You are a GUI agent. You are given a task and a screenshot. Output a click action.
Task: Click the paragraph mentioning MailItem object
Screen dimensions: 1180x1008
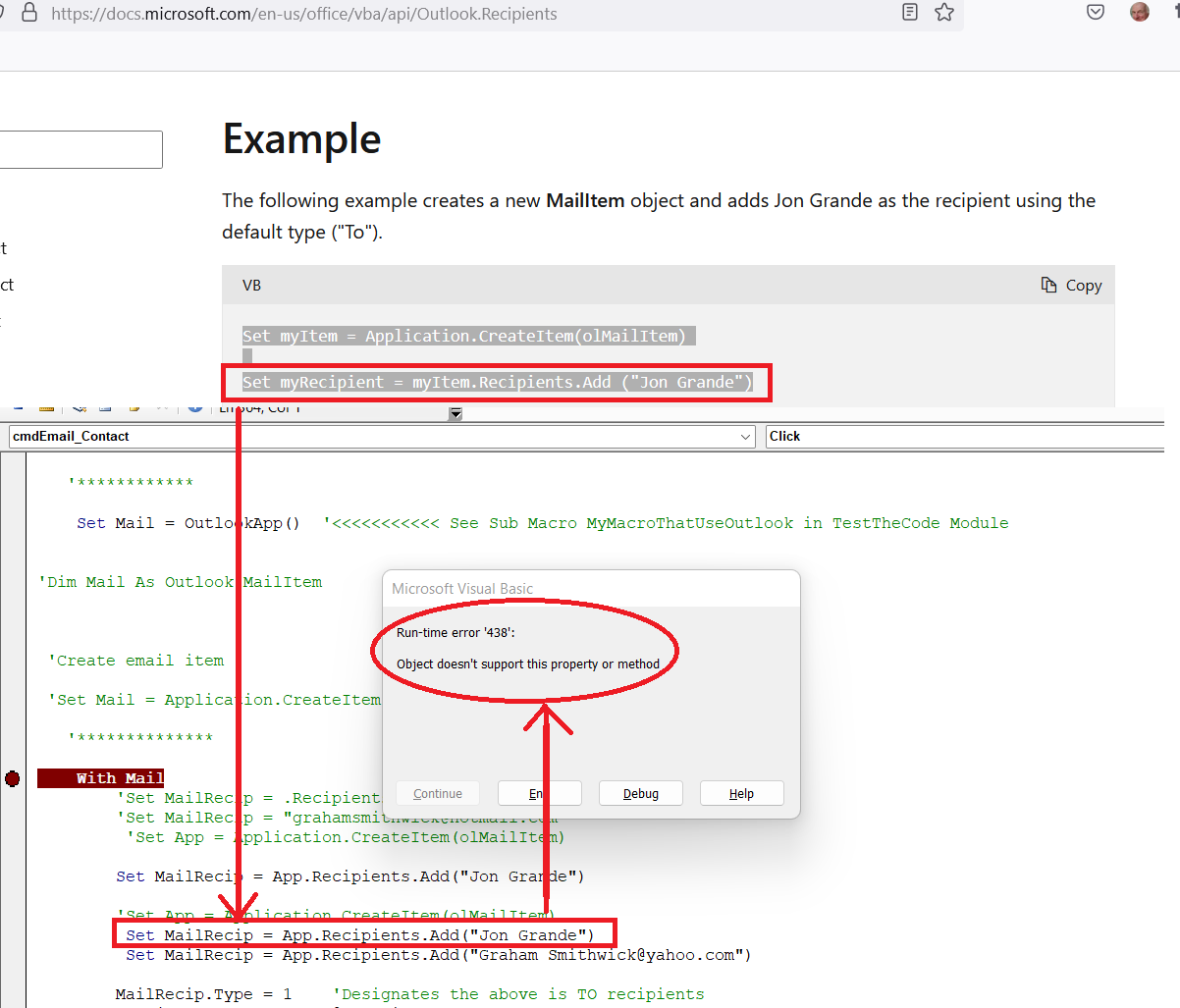(x=659, y=216)
